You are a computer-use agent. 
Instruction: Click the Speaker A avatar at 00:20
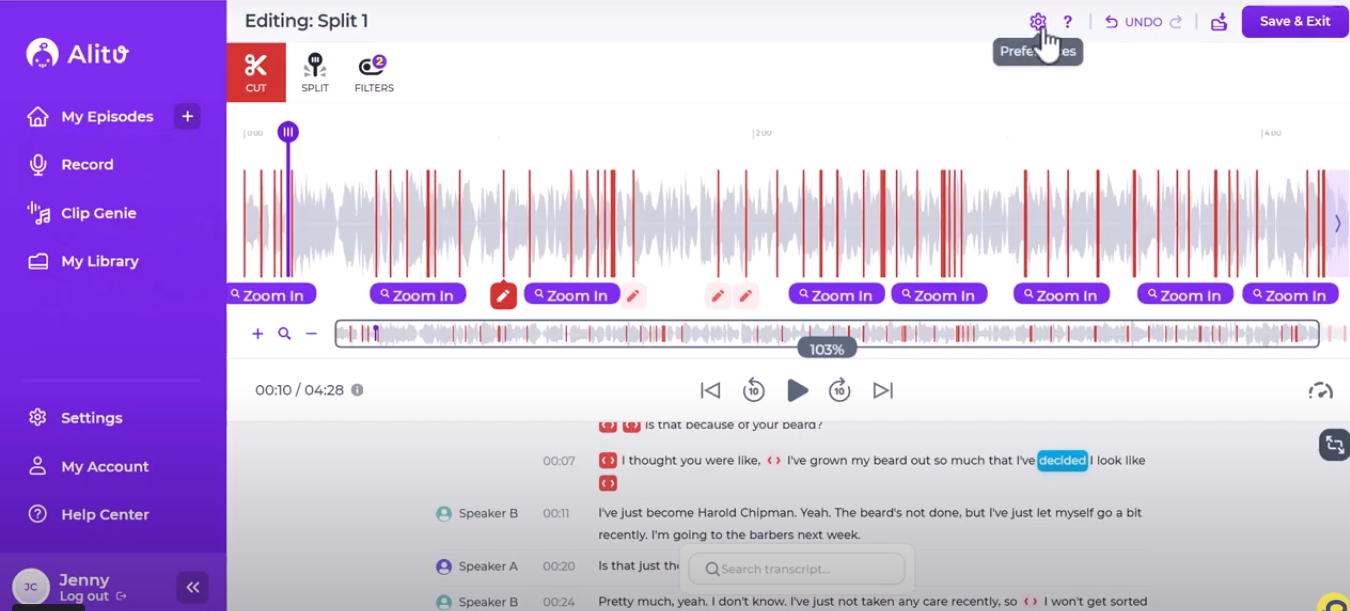pyautogui.click(x=444, y=566)
